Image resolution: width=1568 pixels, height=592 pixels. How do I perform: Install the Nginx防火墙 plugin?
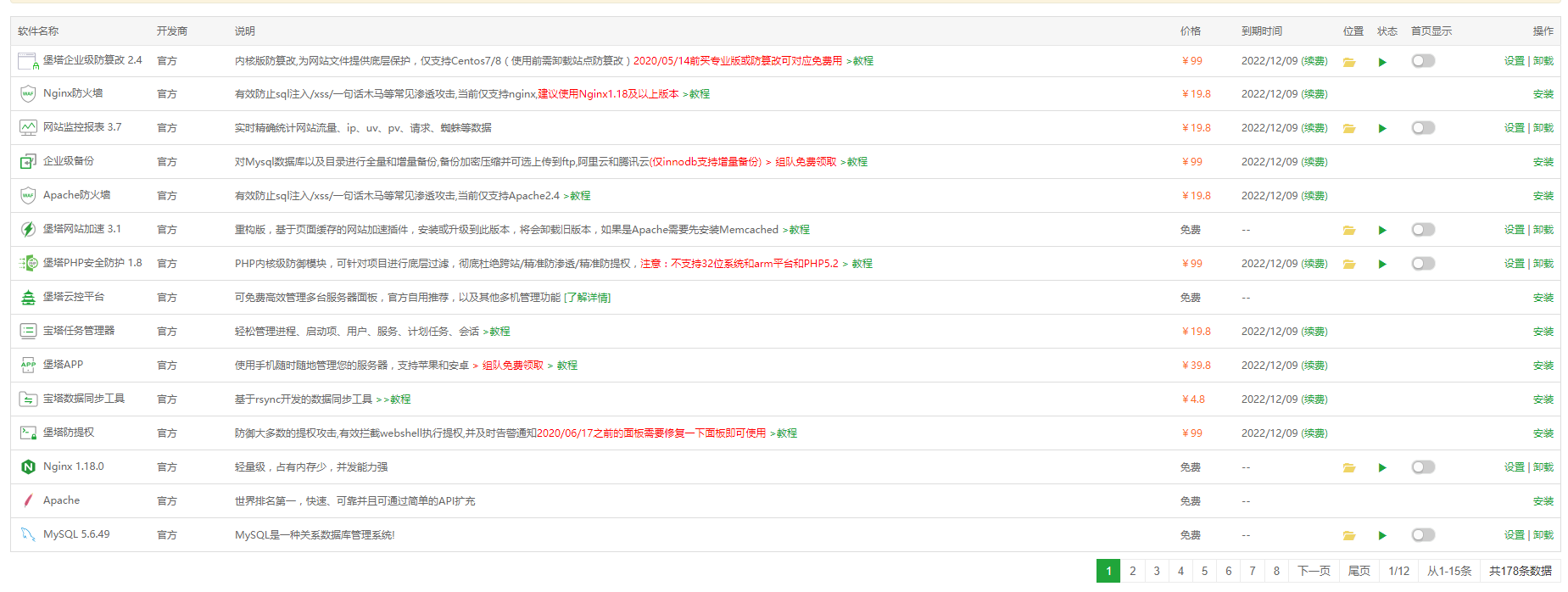tap(1543, 94)
